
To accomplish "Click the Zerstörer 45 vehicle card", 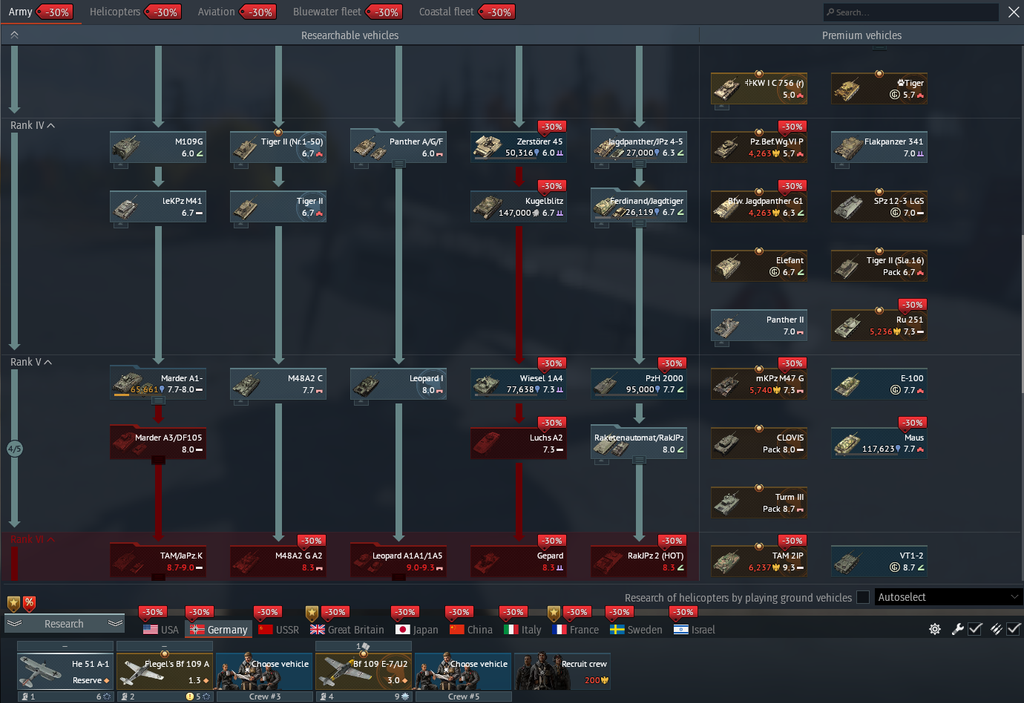I will (x=519, y=147).
